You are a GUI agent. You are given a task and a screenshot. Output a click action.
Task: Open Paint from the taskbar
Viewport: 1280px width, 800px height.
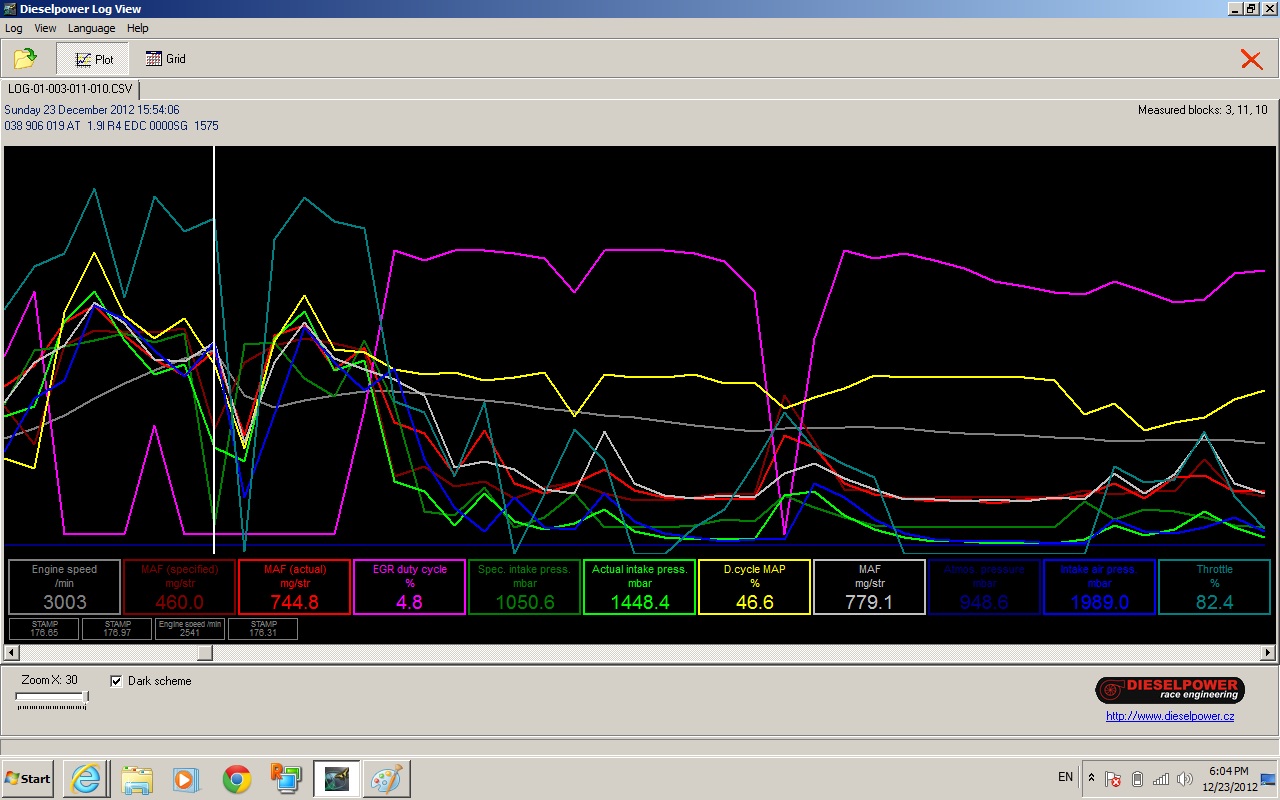pyautogui.click(x=386, y=778)
